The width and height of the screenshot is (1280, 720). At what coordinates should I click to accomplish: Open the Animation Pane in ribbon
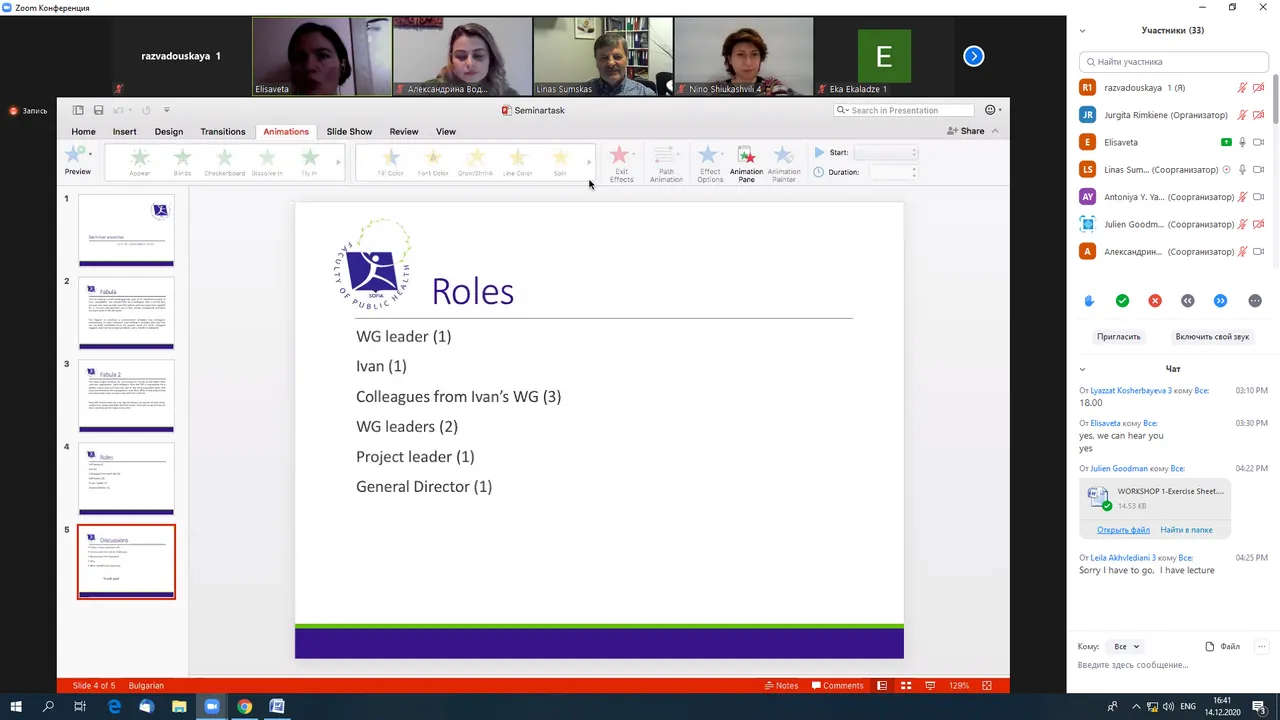point(746,164)
